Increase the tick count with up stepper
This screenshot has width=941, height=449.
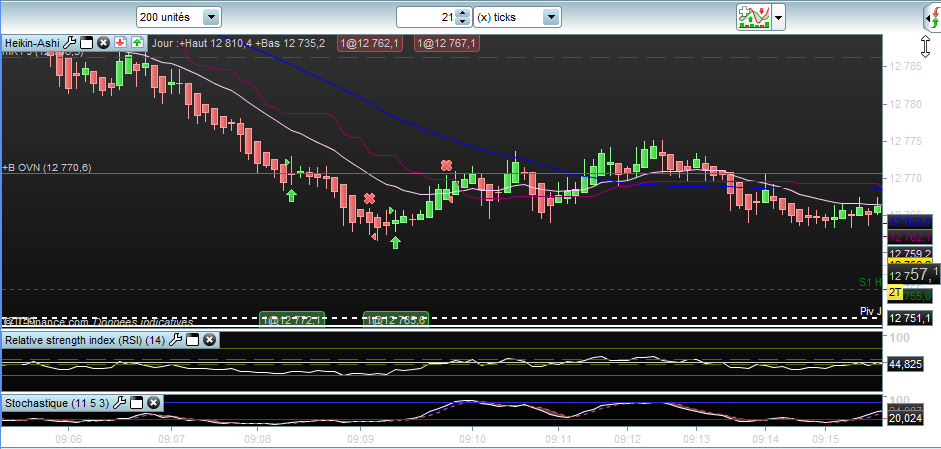click(461, 13)
